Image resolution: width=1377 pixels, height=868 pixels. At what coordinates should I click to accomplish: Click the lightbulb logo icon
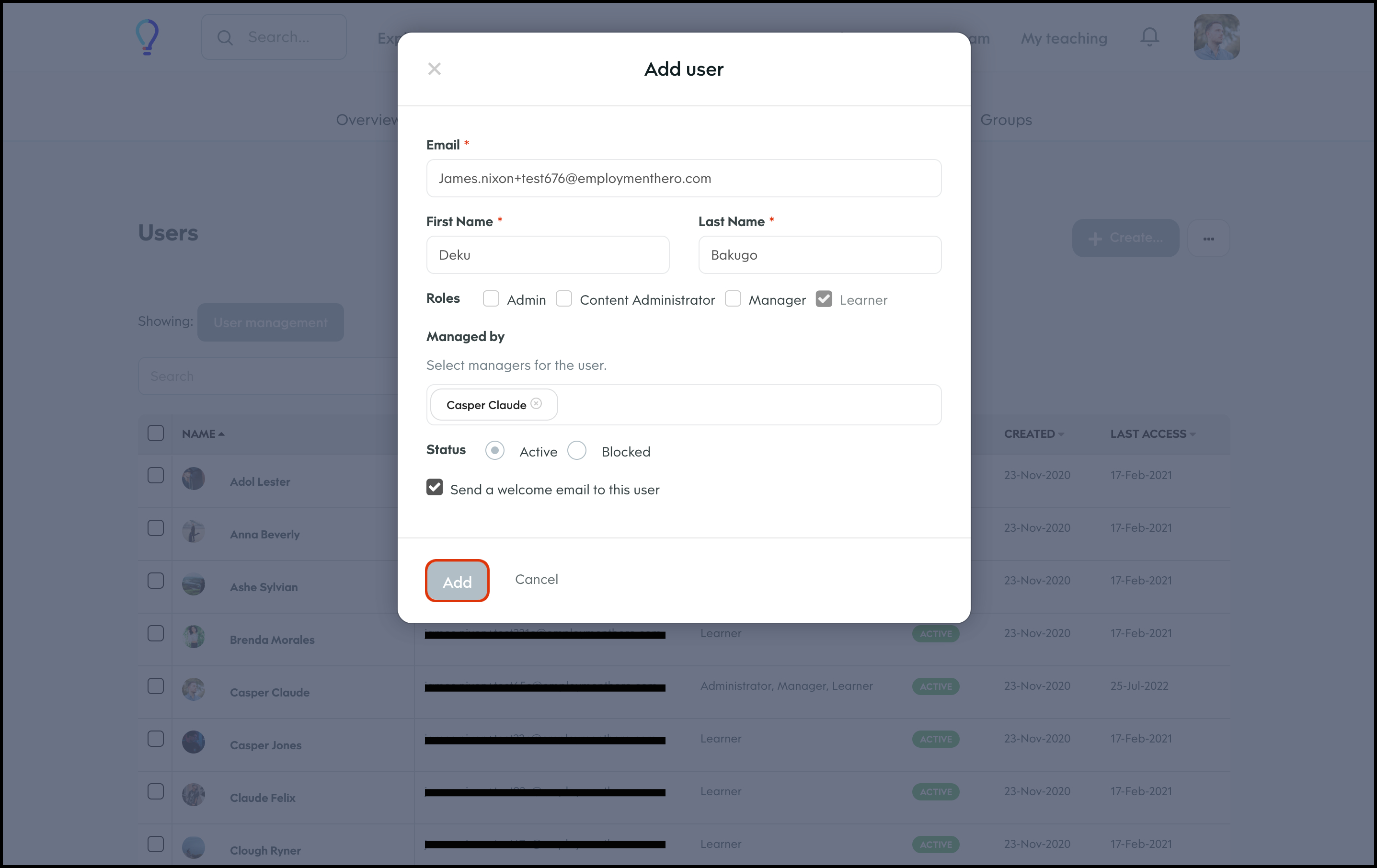coord(147,37)
